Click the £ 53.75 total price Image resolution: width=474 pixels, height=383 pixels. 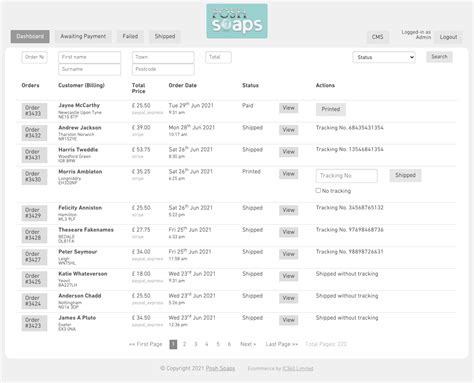141,150
